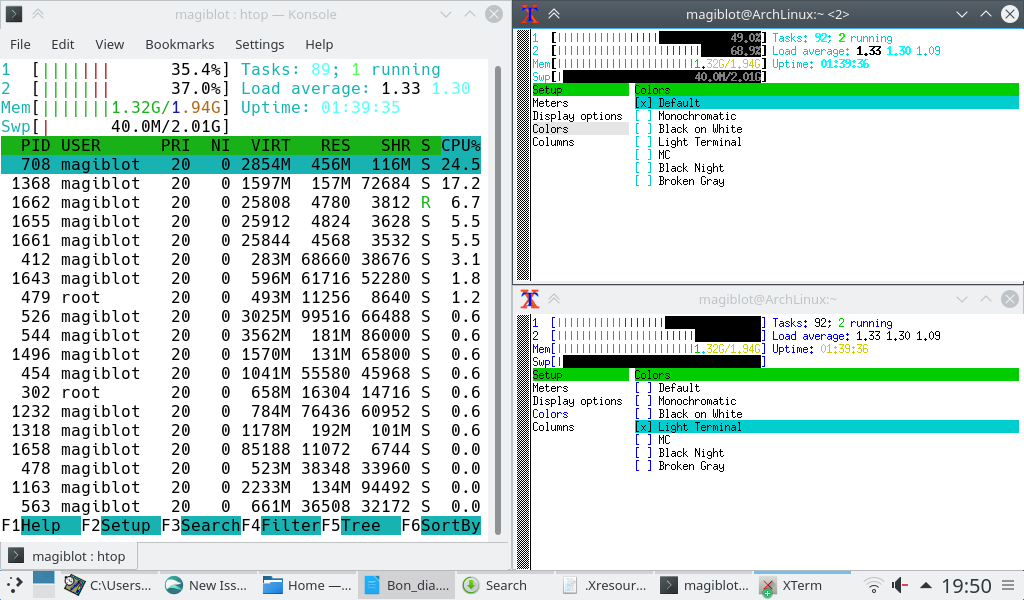The image size is (1024, 600).
Task: Open the Bookmarks menu in Konsole
Action: click(180, 44)
